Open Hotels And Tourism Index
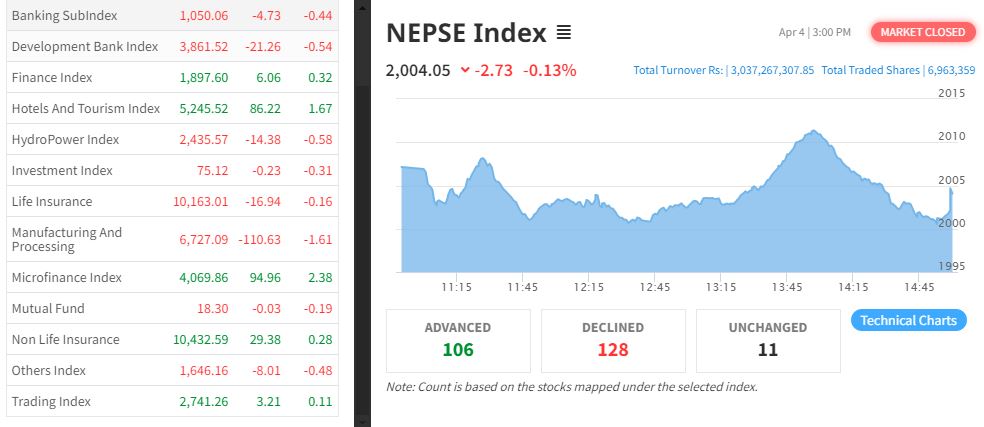This screenshot has height=427, width=984. [86, 109]
